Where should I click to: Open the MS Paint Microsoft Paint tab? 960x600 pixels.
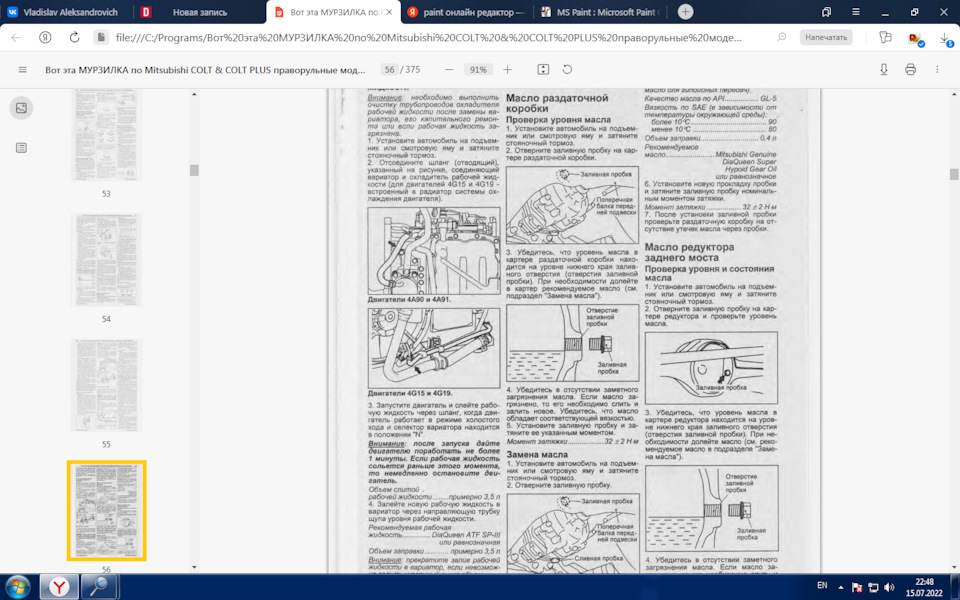600,12
